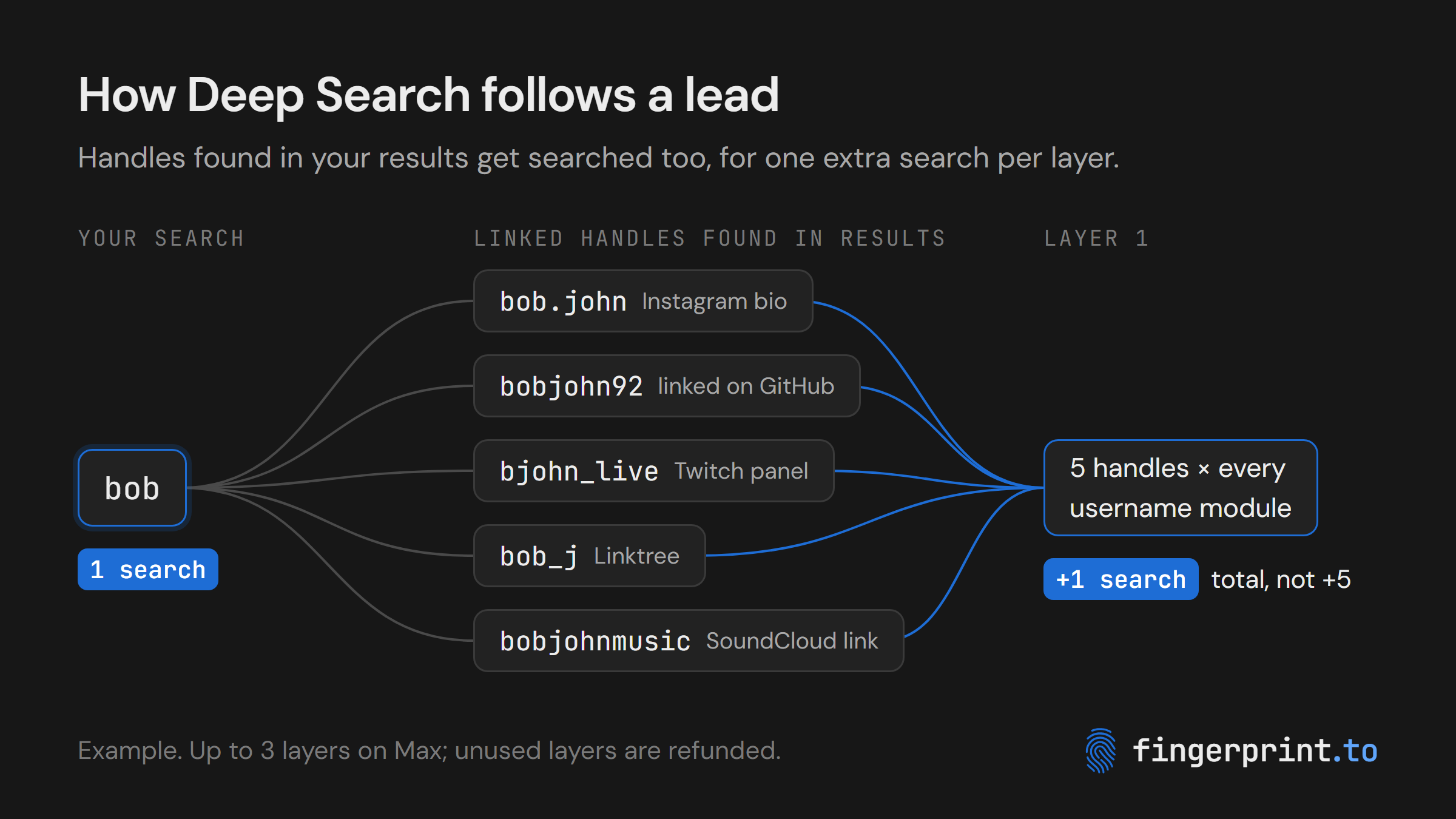Viewport: 1456px width, 819px height.
Task: Select the bobjohnmusic SoundCloud link handle
Action: click(689, 641)
